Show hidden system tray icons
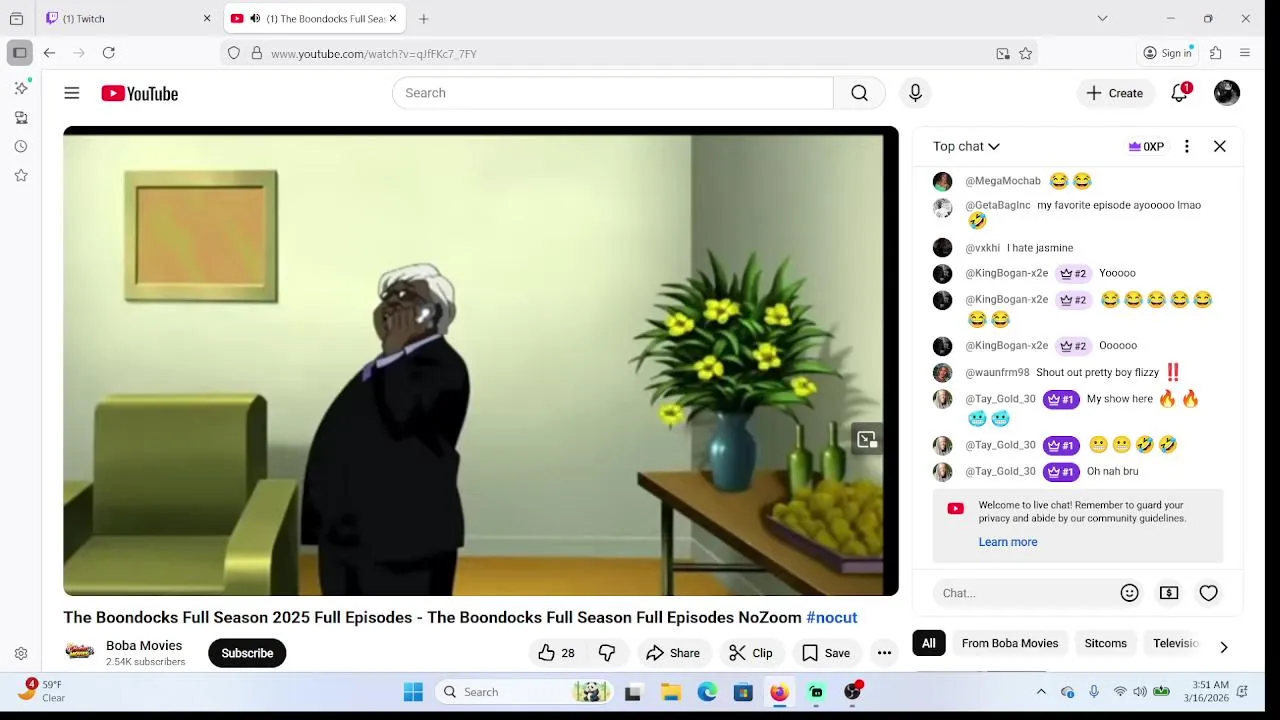Screen dimensions: 1280x720 [x=1041, y=692]
